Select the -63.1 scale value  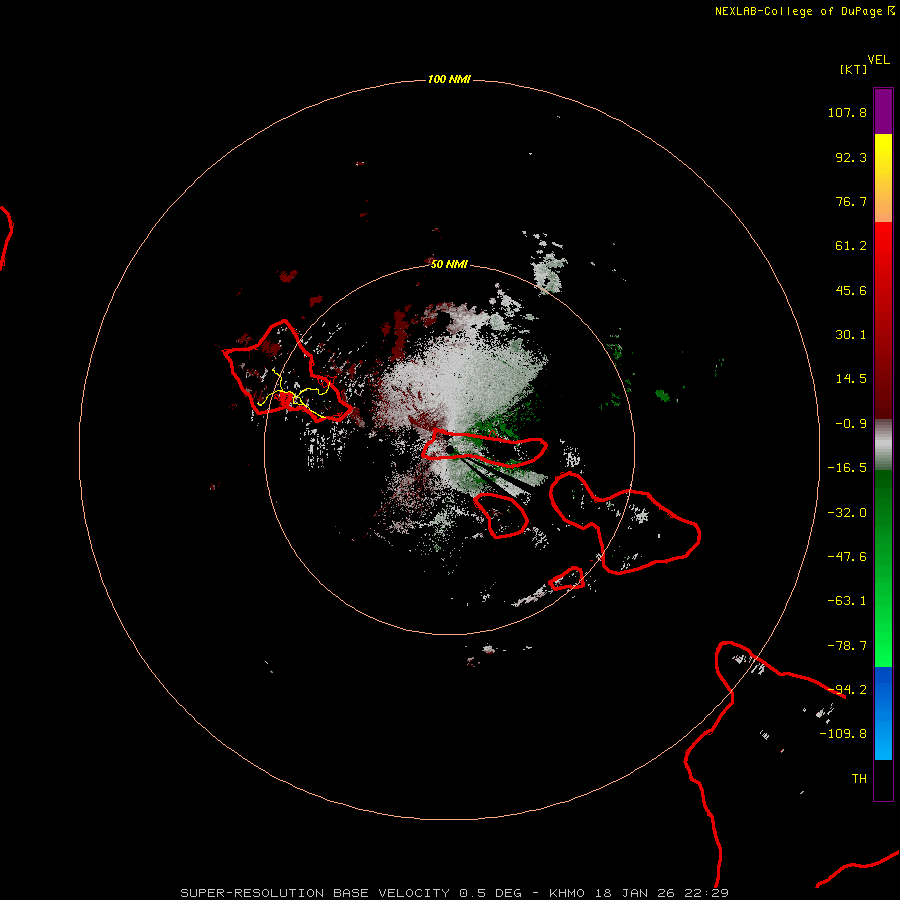click(x=847, y=601)
